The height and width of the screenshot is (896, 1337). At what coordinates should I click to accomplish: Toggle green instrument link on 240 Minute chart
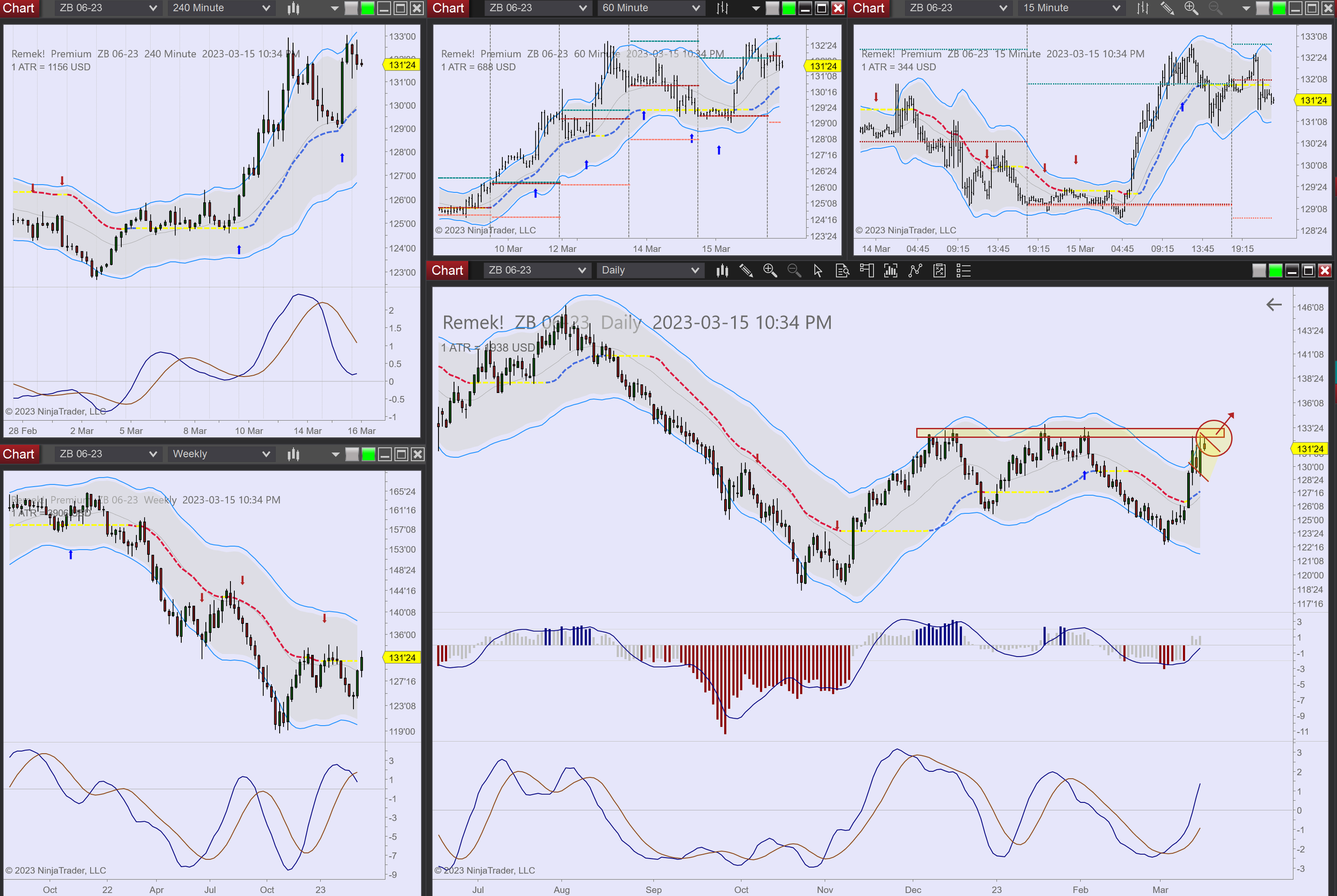[x=367, y=8]
